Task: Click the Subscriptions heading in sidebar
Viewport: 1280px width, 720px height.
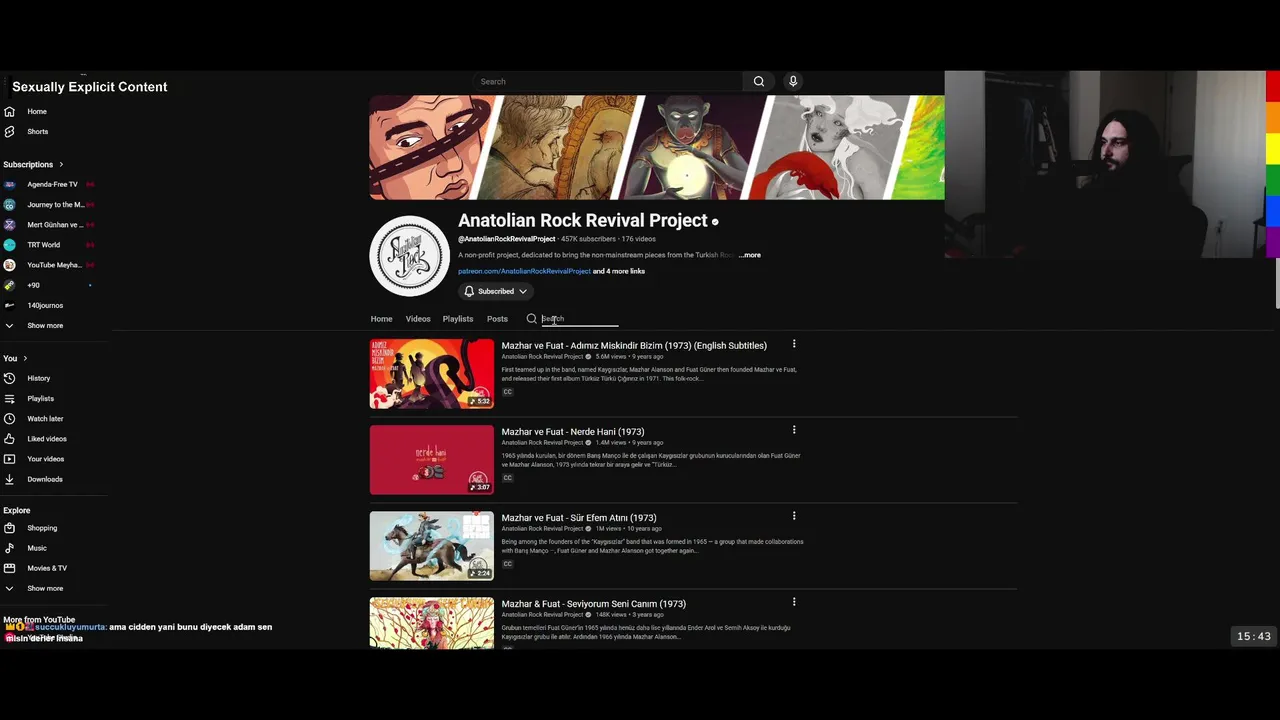Action: click(x=28, y=164)
